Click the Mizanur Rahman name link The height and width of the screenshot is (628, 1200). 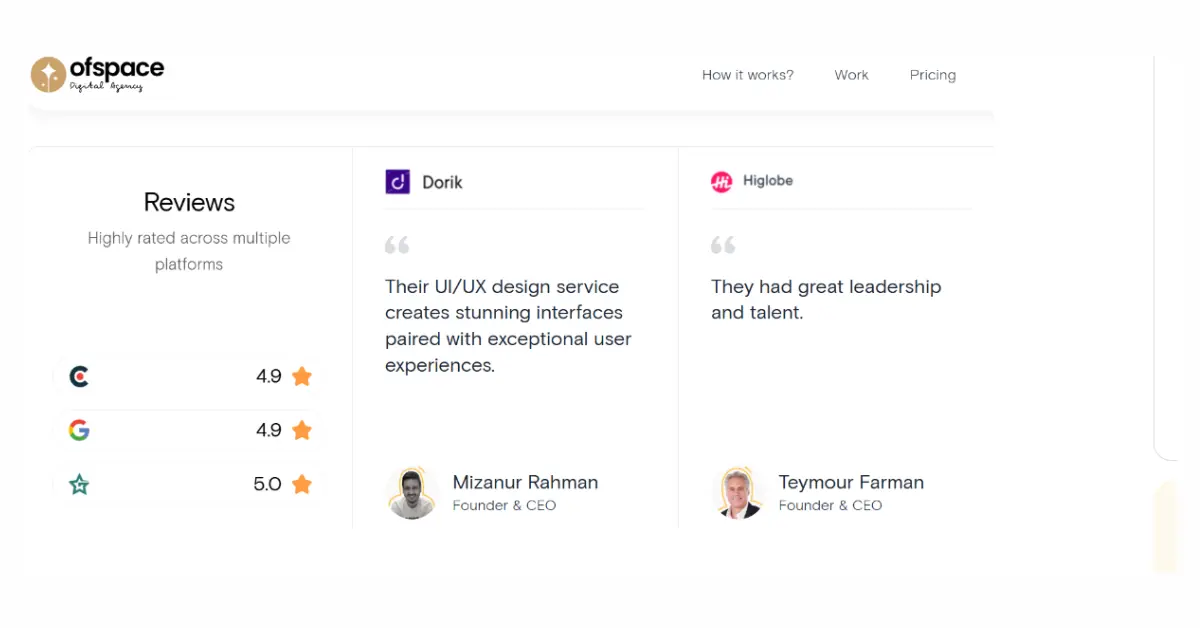[x=525, y=482]
